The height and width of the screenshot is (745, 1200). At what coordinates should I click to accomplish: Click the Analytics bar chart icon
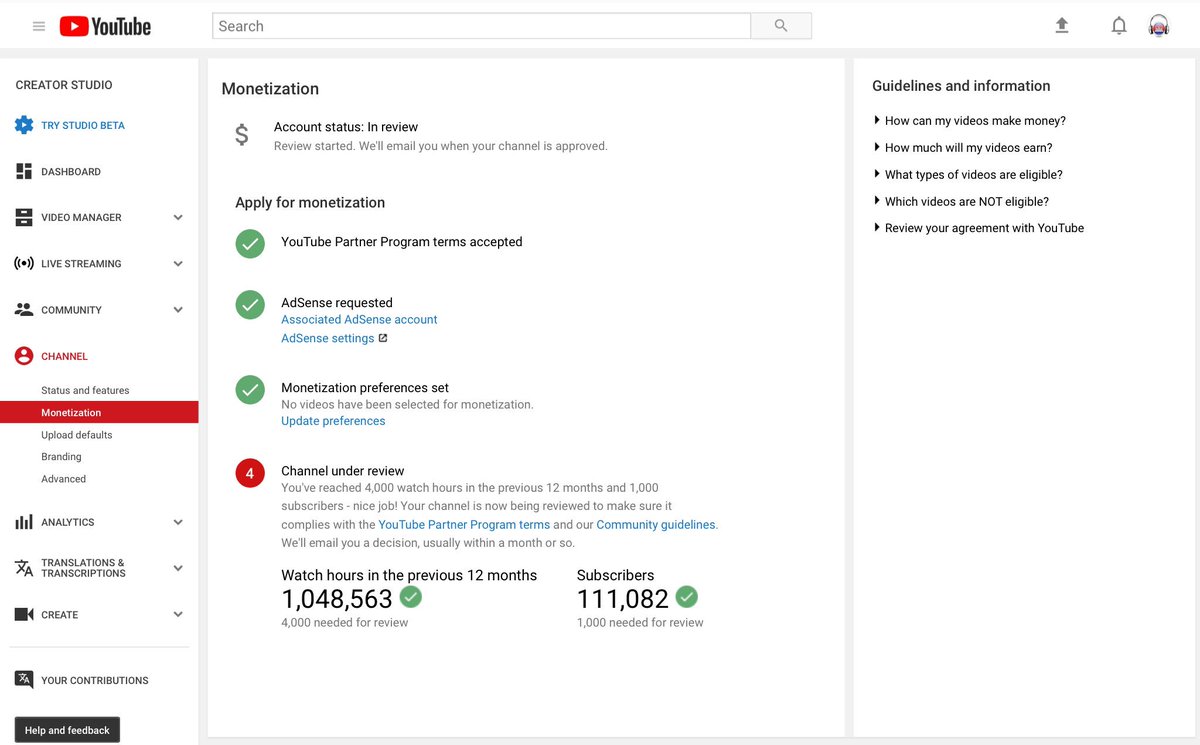[x=24, y=522]
